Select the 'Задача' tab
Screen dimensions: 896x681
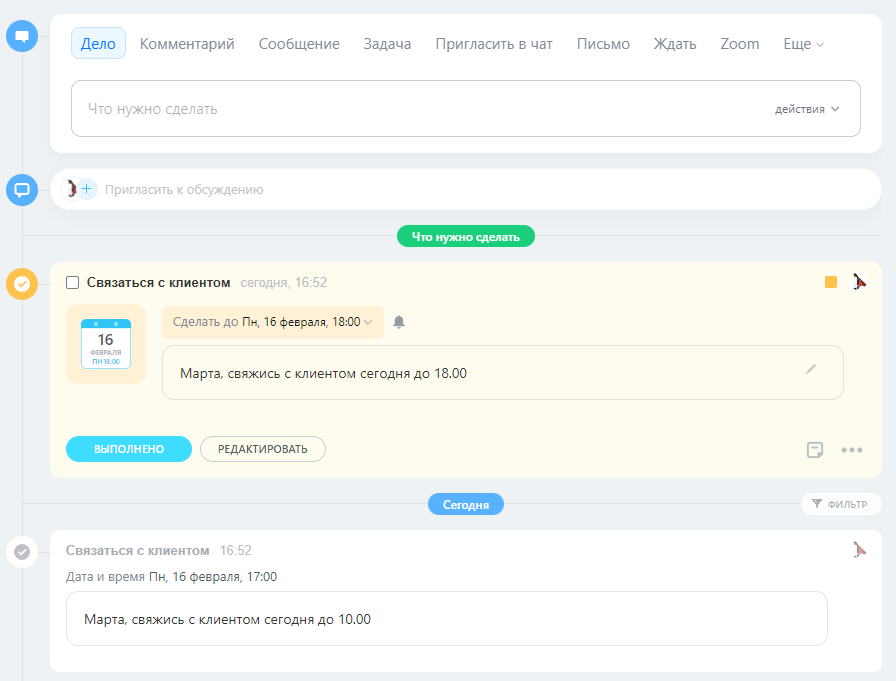387,44
